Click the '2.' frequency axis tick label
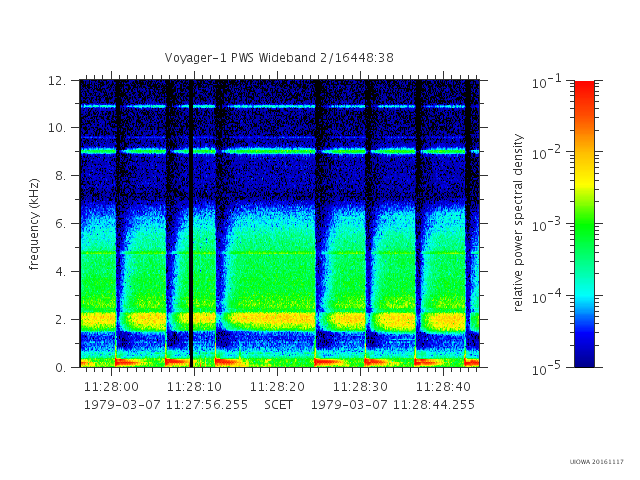Image resolution: width=640 pixels, height=480 pixels. click(61, 320)
